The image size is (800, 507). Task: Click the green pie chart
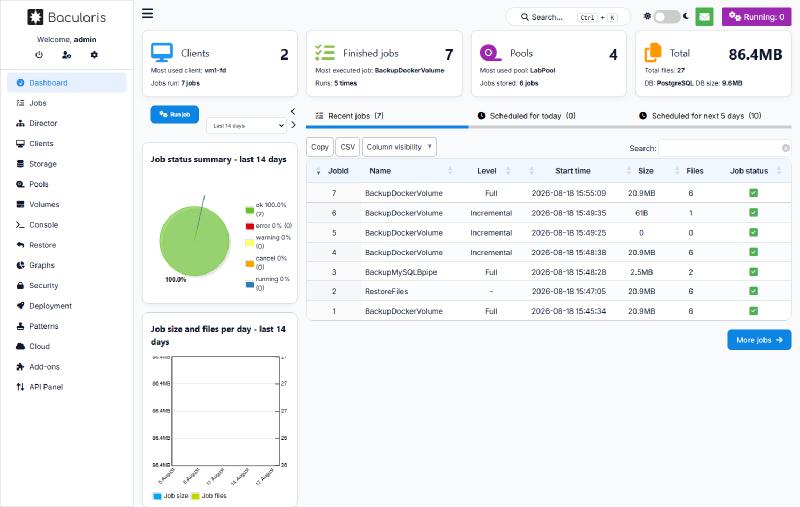point(194,241)
